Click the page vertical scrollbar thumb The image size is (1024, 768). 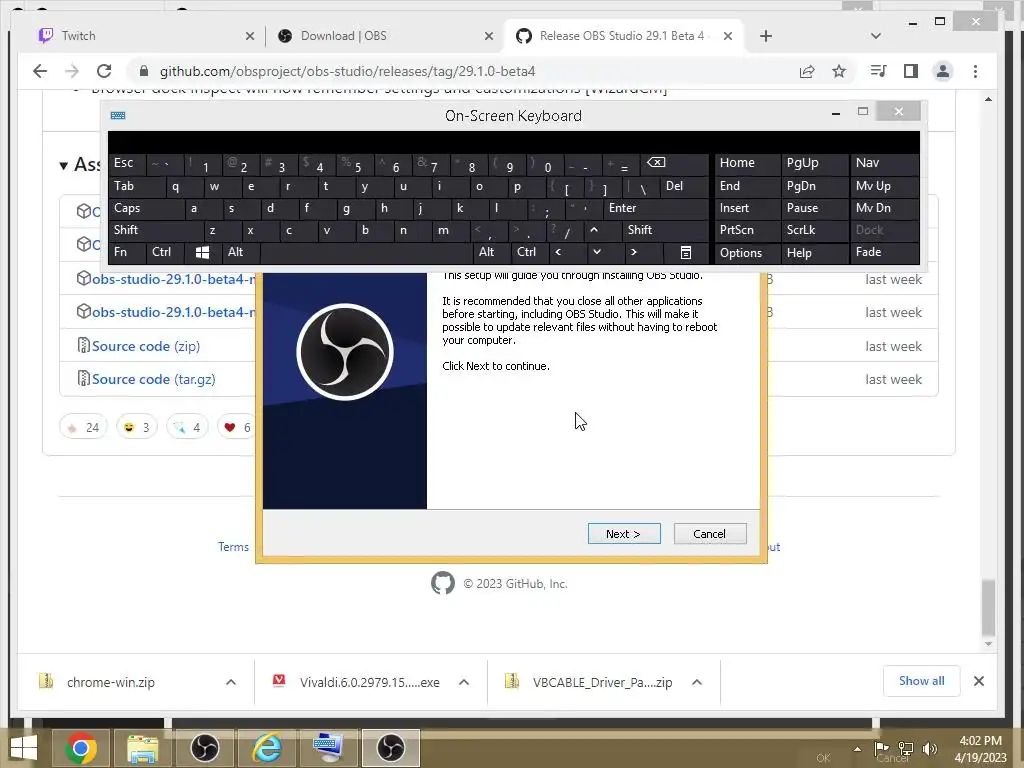coord(988,607)
